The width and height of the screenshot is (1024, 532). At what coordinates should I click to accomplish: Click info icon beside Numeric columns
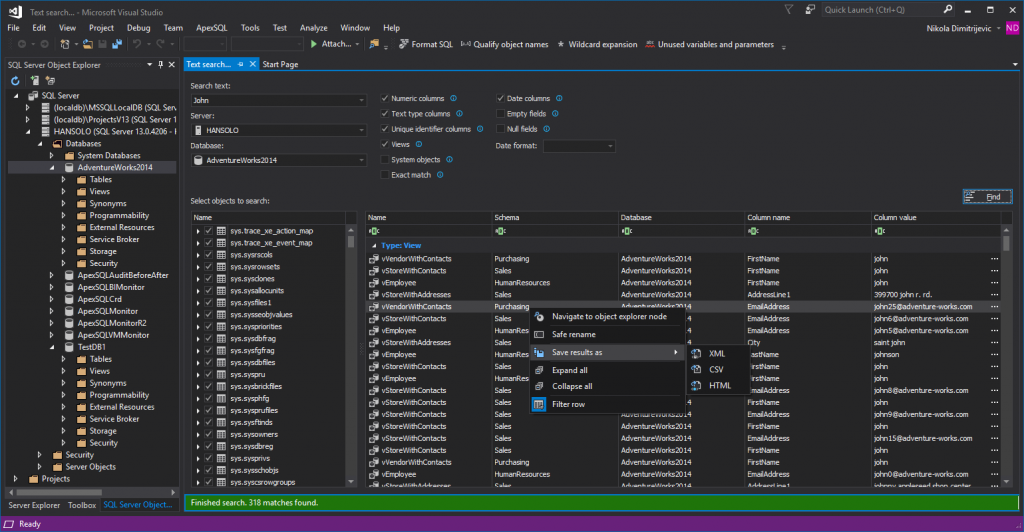pyautogui.click(x=454, y=99)
